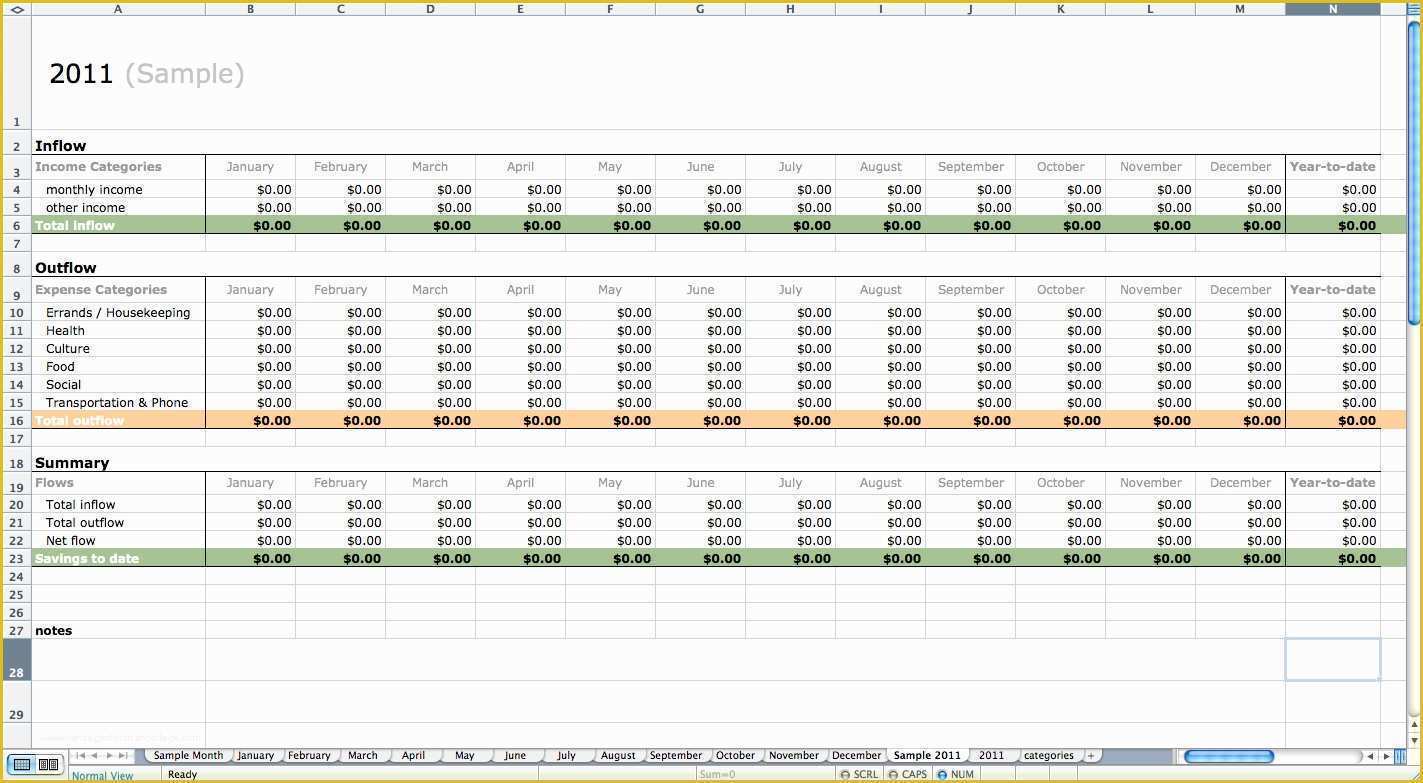Click the horizontal scrollbar thumb

coord(1228,756)
